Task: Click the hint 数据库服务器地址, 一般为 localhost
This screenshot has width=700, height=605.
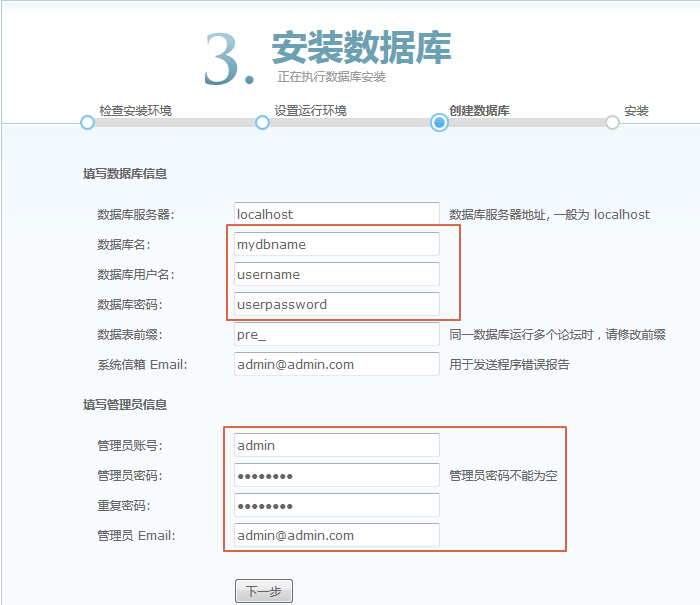Action: [550, 215]
